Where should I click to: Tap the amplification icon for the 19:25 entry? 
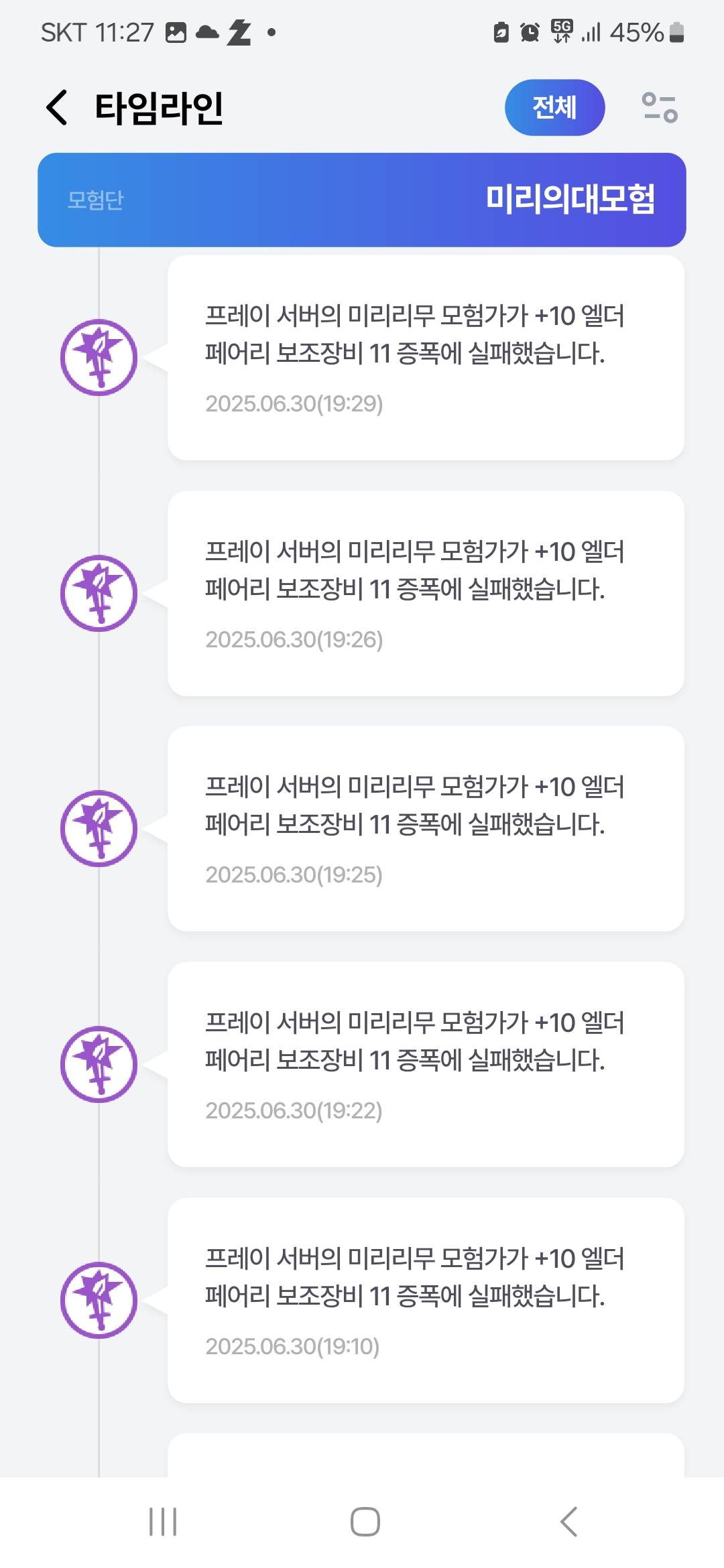click(99, 829)
